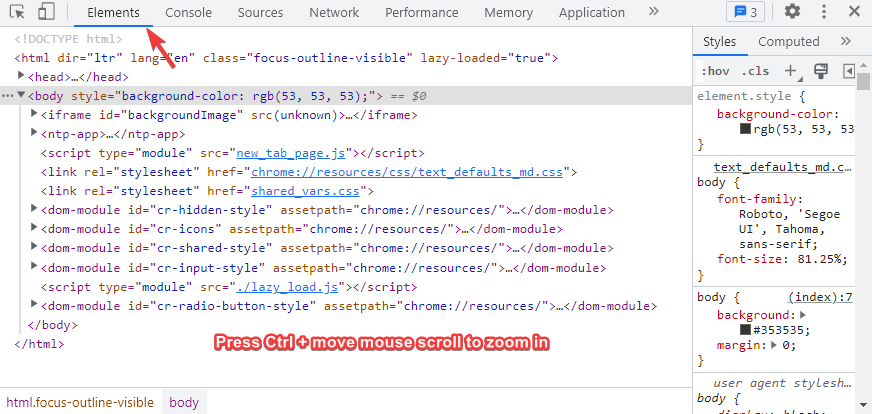Expand the ntp-app element node

click(34, 133)
